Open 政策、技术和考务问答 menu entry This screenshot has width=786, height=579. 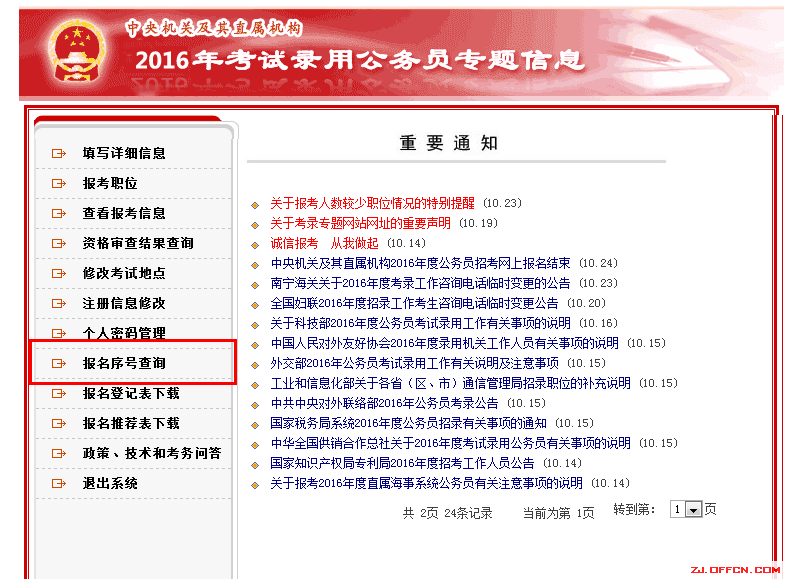[152, 453]
